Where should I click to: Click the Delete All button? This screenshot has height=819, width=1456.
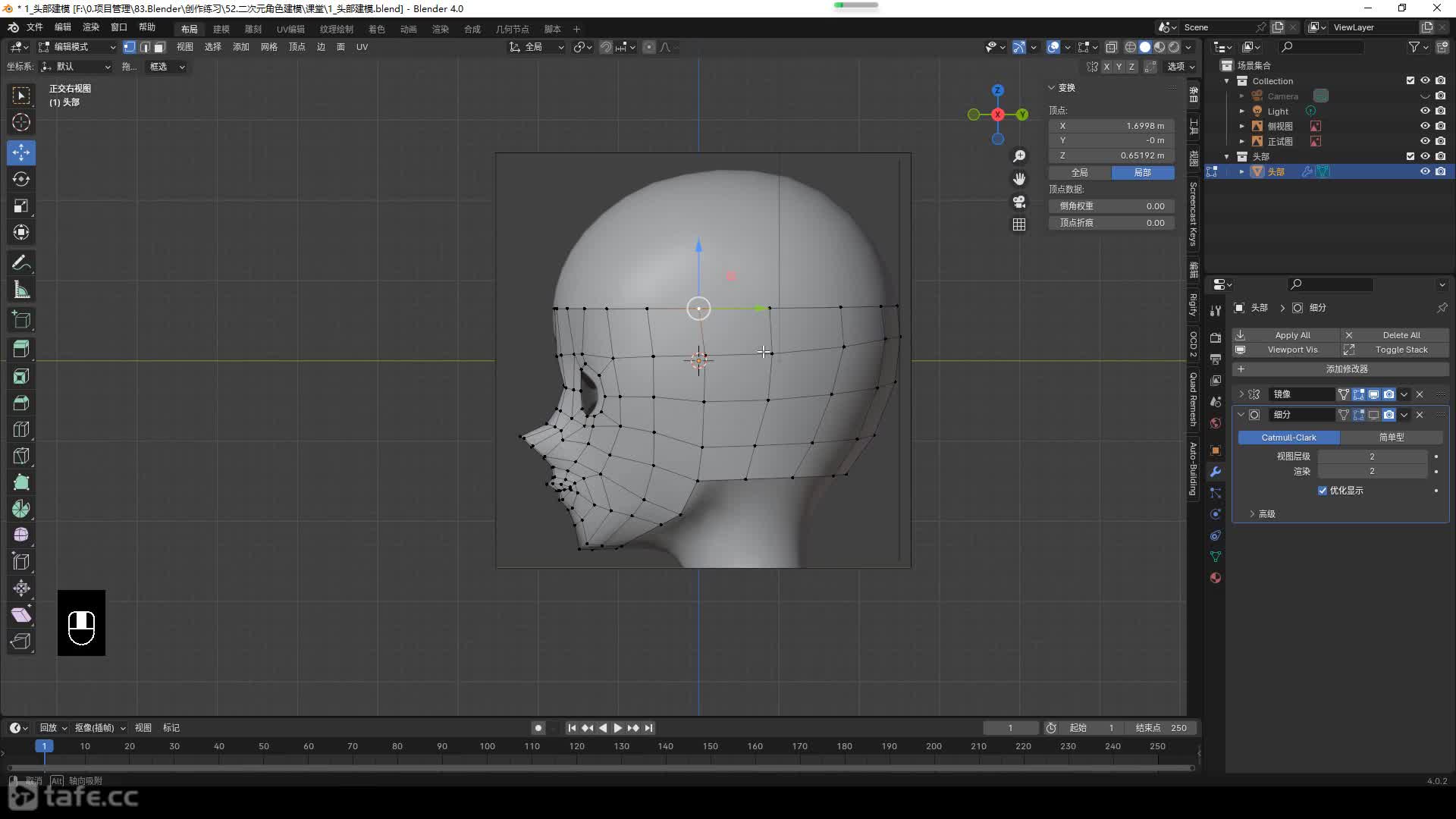pyautogui.click(x=1395, y=335)
